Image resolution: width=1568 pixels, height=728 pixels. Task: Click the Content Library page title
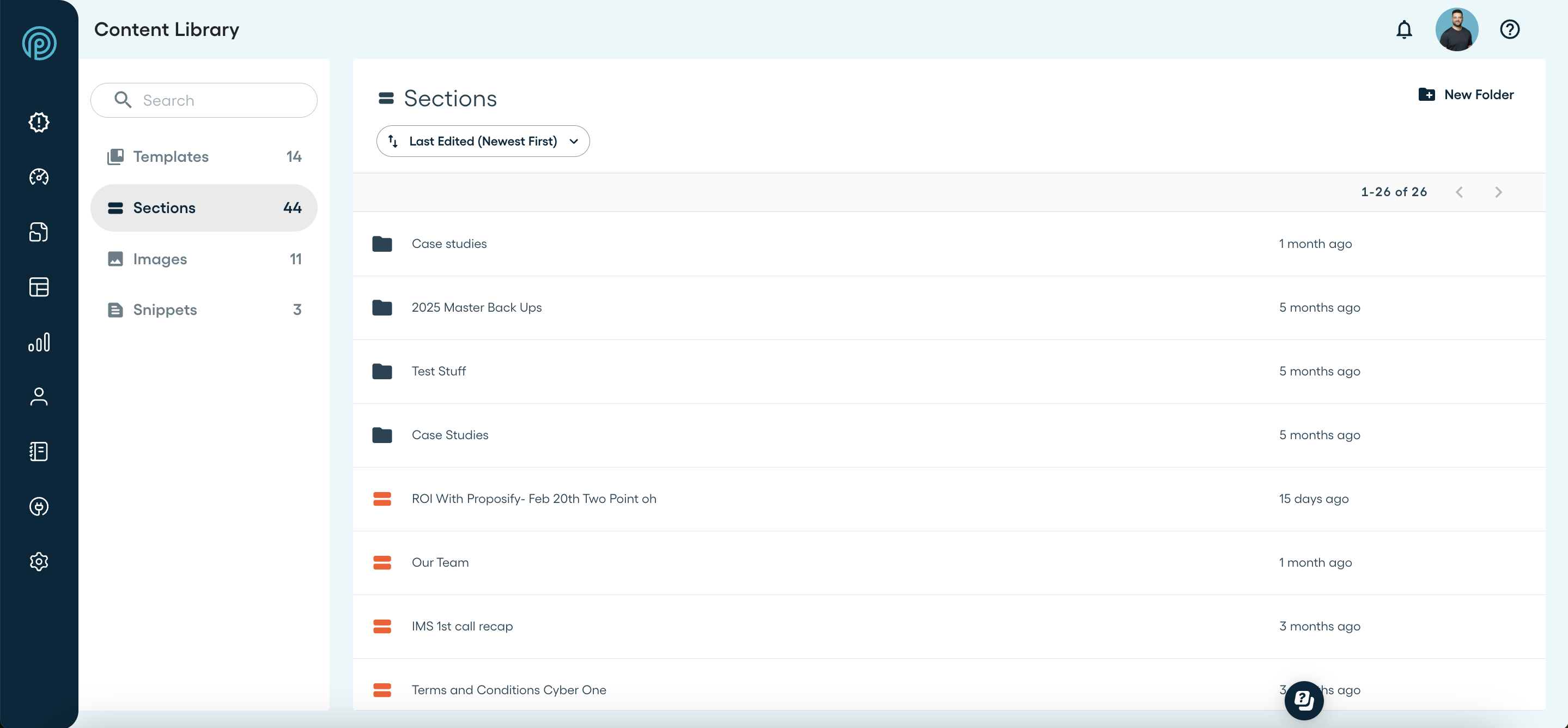[x=167, y=29]
